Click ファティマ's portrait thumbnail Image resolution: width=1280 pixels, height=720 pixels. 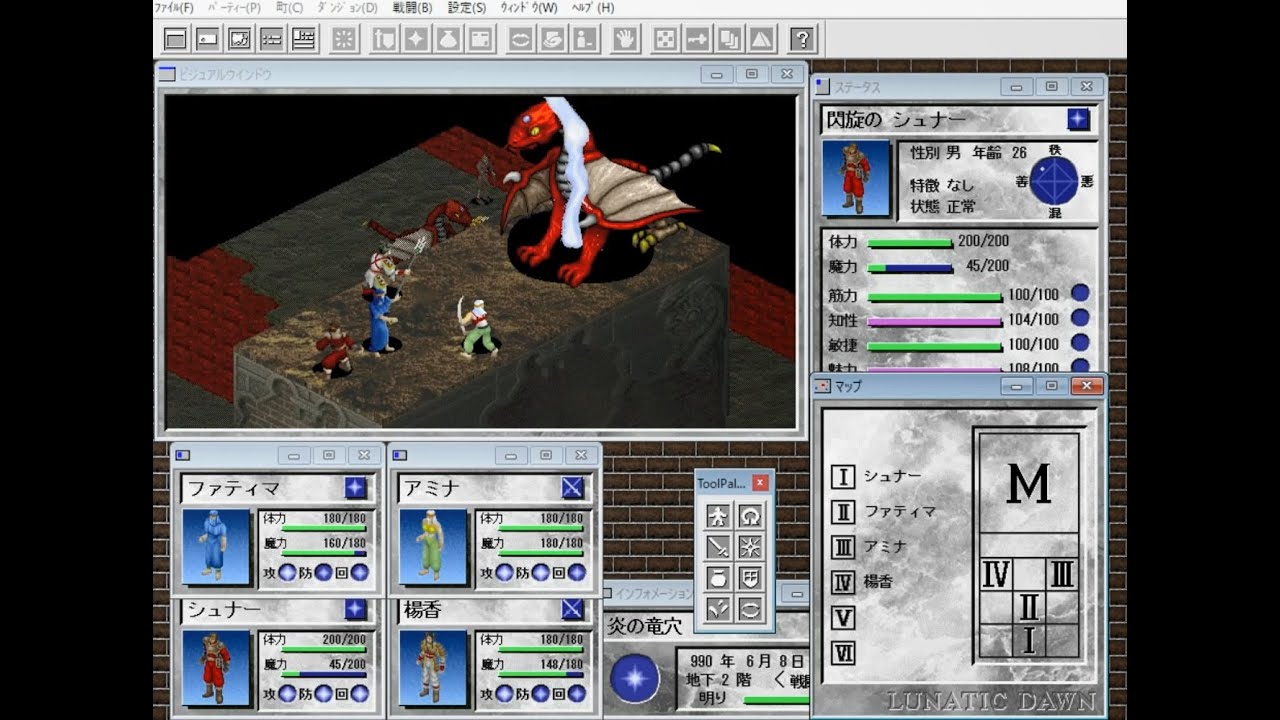point(216,546)
